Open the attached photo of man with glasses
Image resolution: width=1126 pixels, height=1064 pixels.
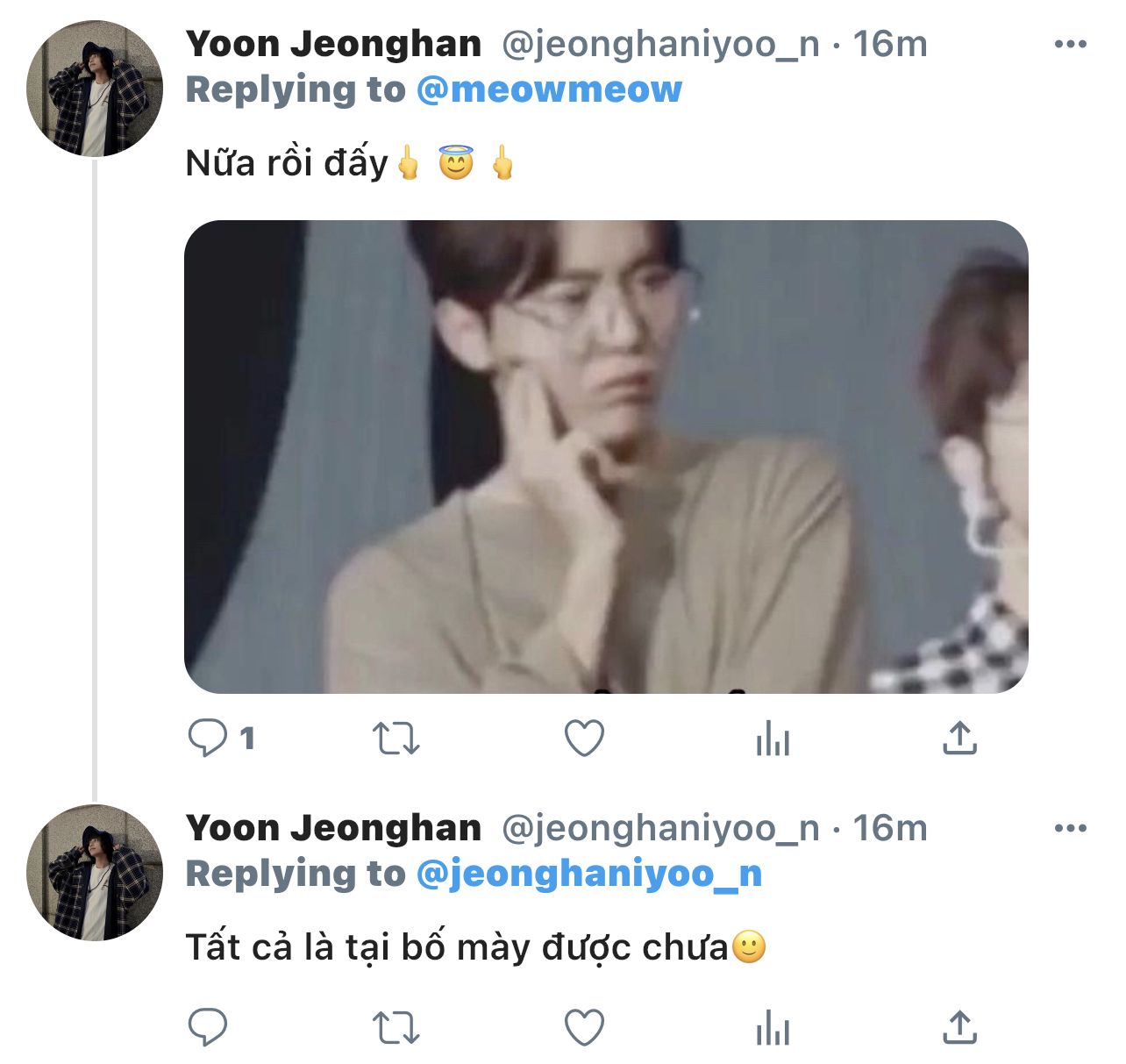(606, 457)
